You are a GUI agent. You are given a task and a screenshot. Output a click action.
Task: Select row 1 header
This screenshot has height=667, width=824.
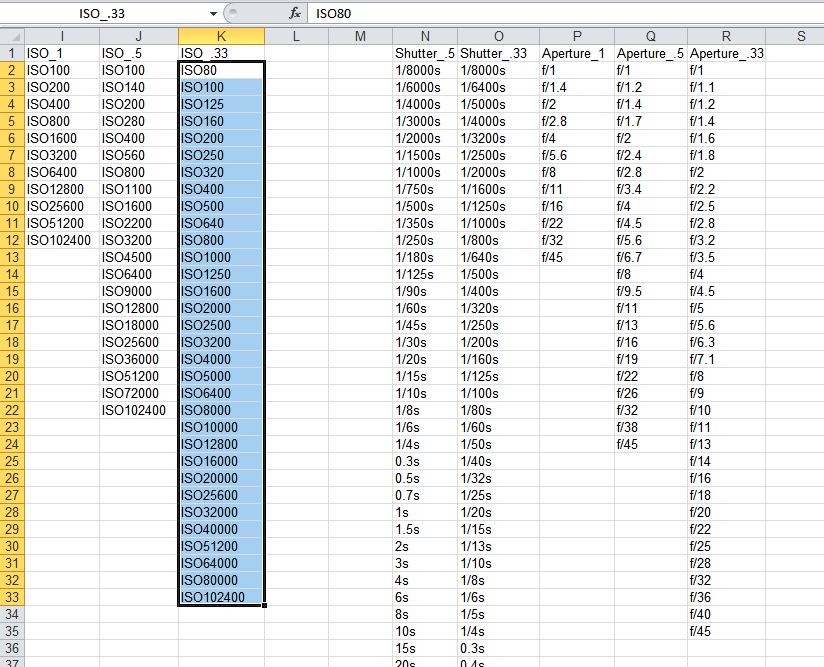(12, 53)
